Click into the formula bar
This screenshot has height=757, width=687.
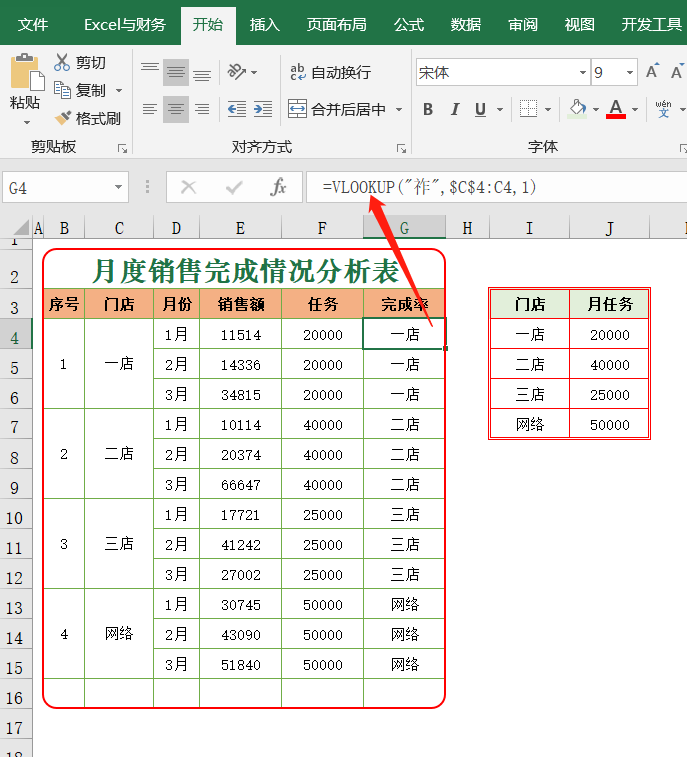click(x=496, y=187)
